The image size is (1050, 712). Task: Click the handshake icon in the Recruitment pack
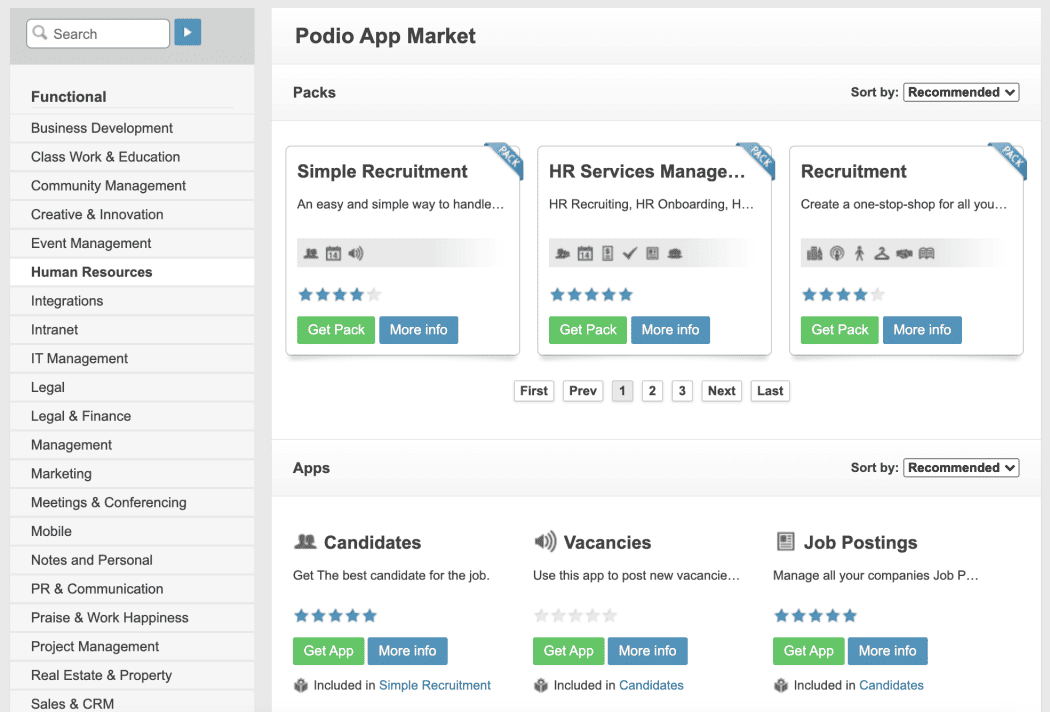point(904,254)
